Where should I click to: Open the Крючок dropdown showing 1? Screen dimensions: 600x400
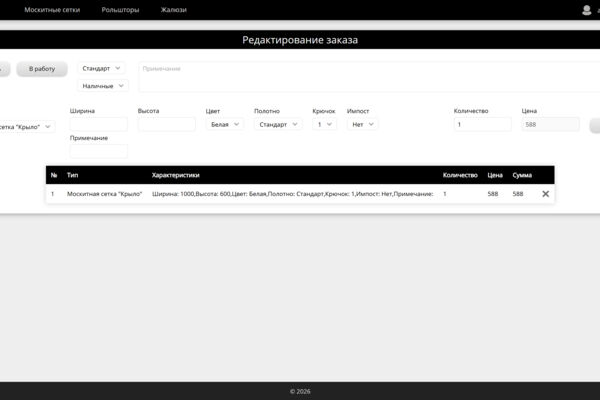pos(324,124)
